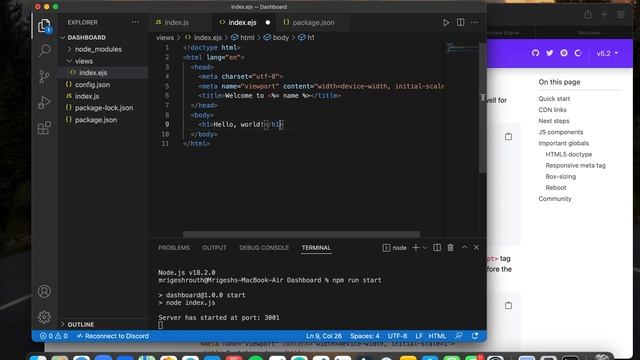
Task: Change end of line via LF entry
Action: click(x=419, y=336)
